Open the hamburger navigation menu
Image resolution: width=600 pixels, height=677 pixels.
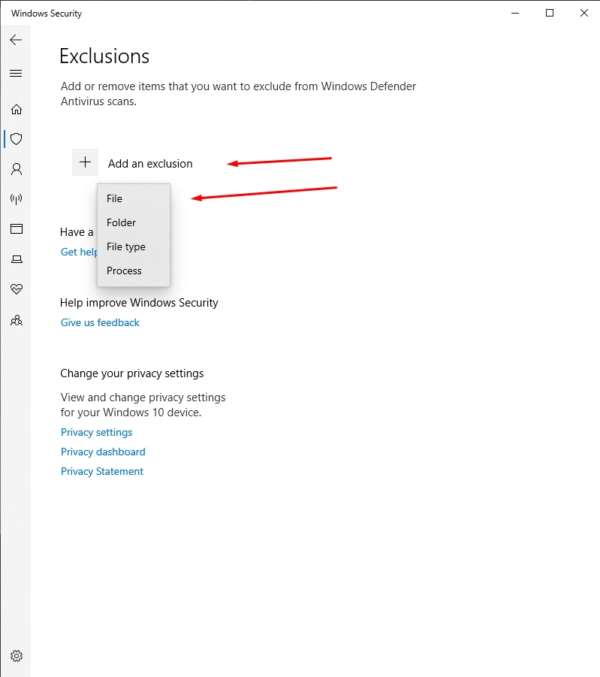pos(16,73)
